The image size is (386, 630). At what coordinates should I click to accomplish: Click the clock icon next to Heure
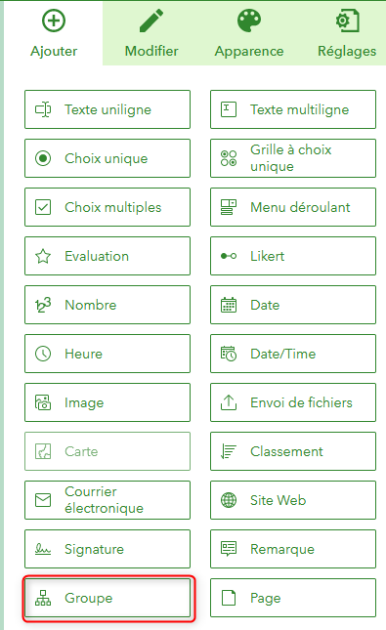click(43, 354)
